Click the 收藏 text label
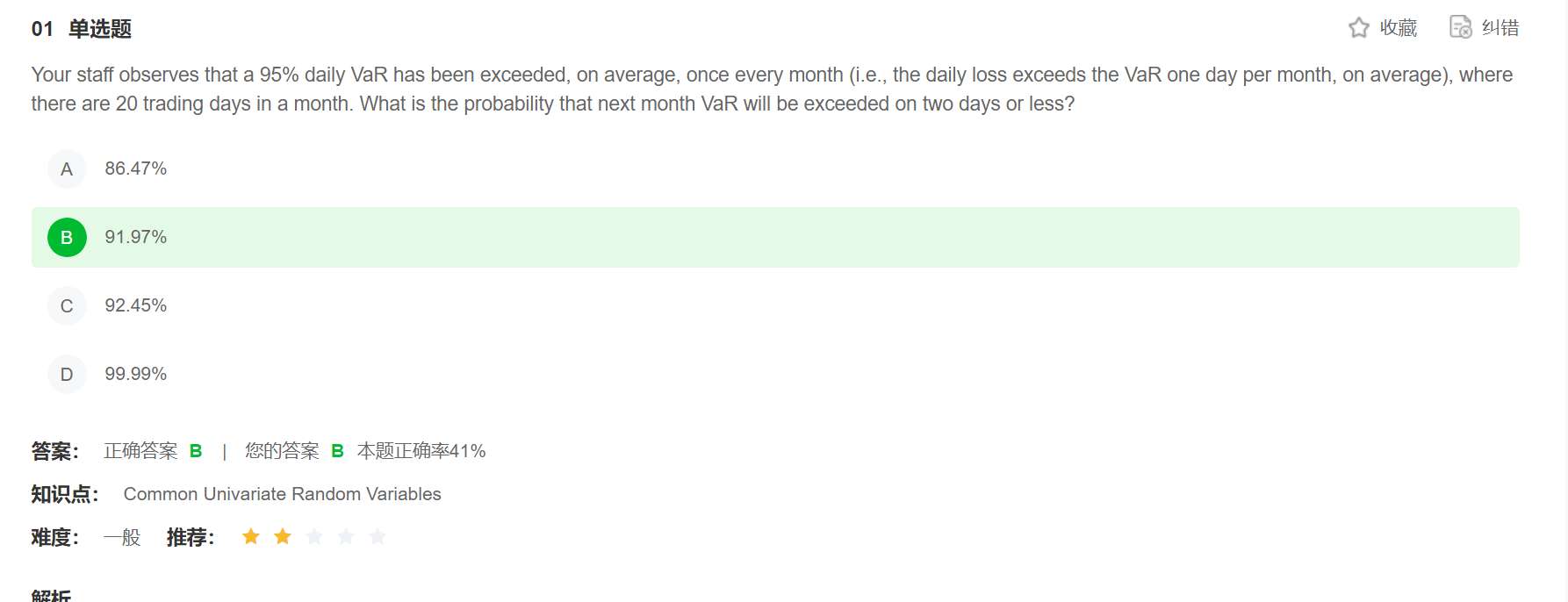 click(1399, 28)
